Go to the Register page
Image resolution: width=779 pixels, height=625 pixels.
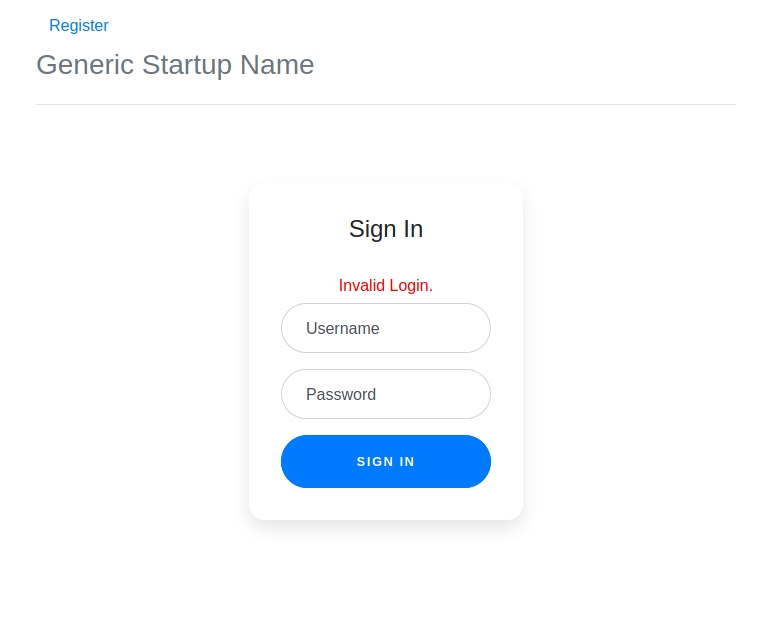point(78,26)
